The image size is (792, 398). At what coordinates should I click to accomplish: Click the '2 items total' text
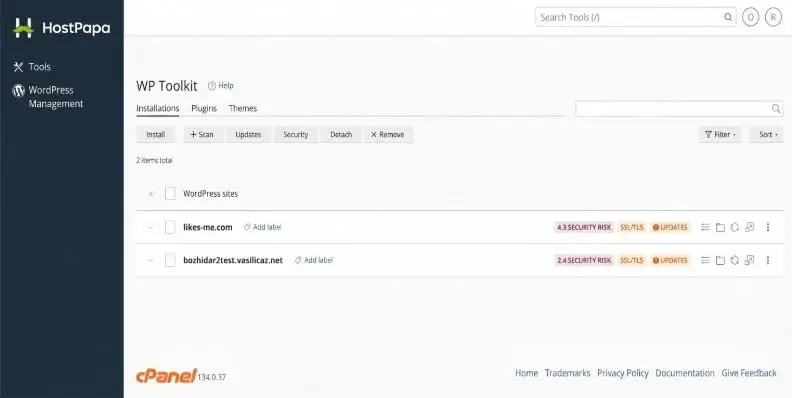155,161
